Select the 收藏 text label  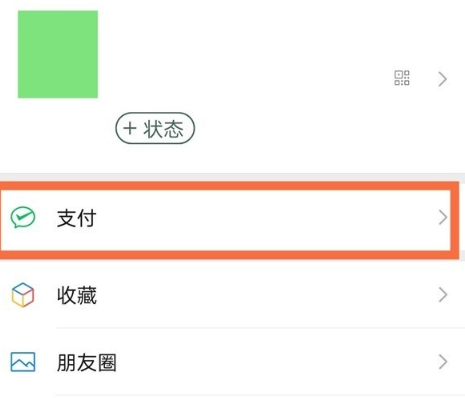point(77,295)
